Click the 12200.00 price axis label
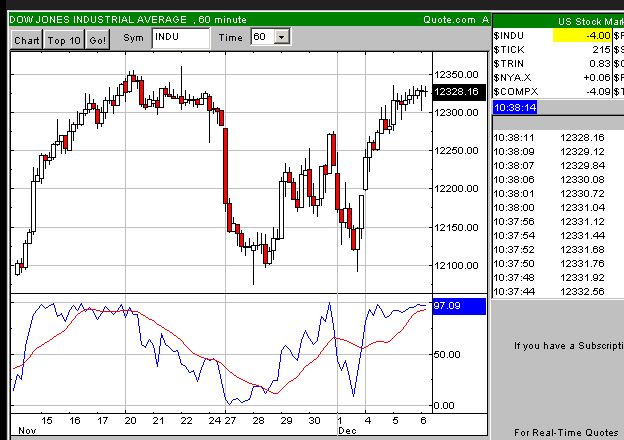Image resolution: width=624 pixels, height=440 pixels. (456, 189)
